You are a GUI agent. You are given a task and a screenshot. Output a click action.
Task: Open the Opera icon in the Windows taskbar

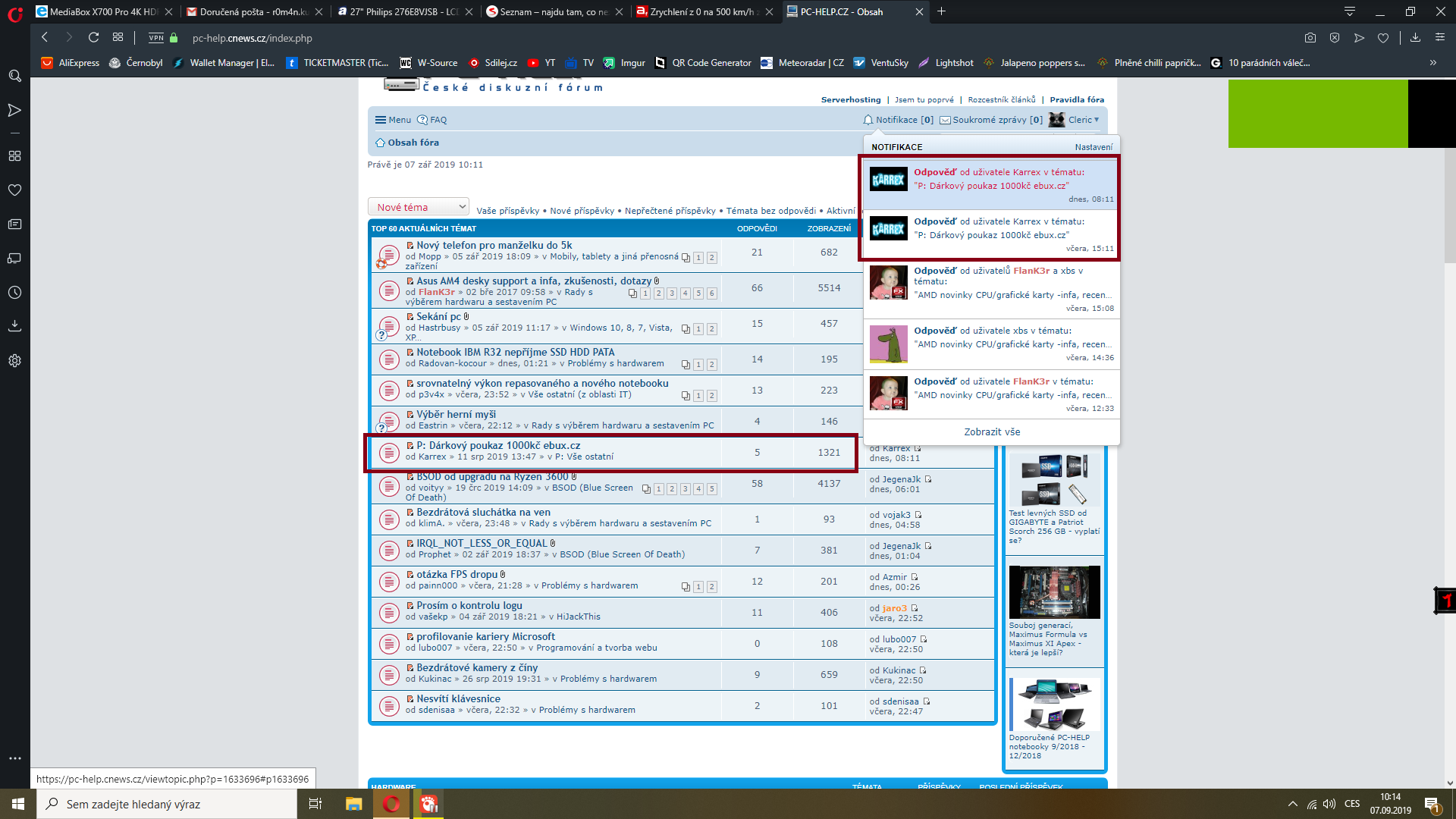[391, 804]
